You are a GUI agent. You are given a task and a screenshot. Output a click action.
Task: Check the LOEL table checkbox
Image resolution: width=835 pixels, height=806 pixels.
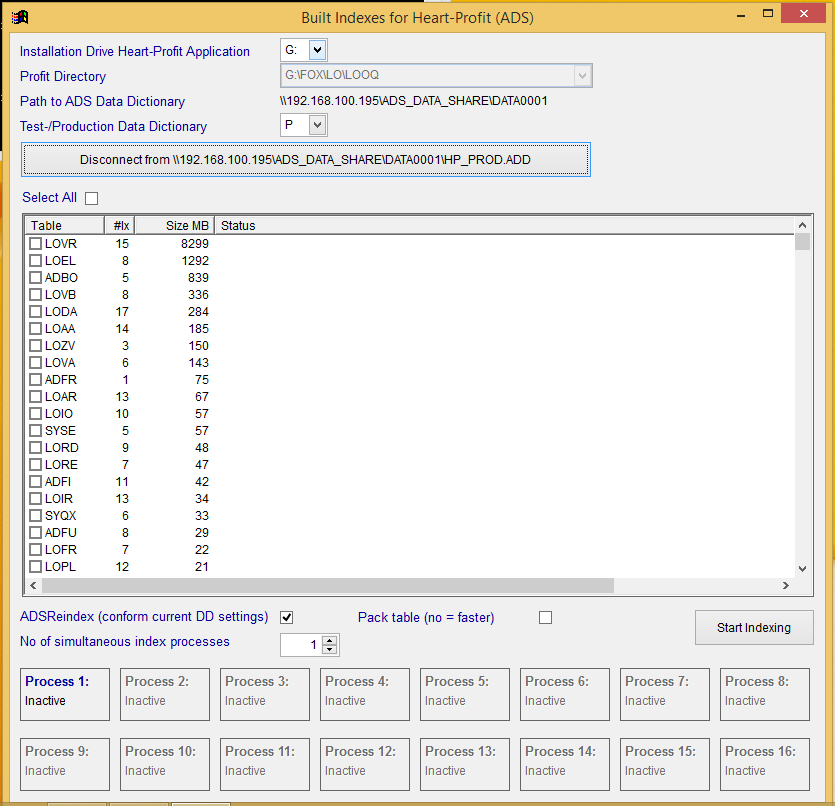click(36, 261)
